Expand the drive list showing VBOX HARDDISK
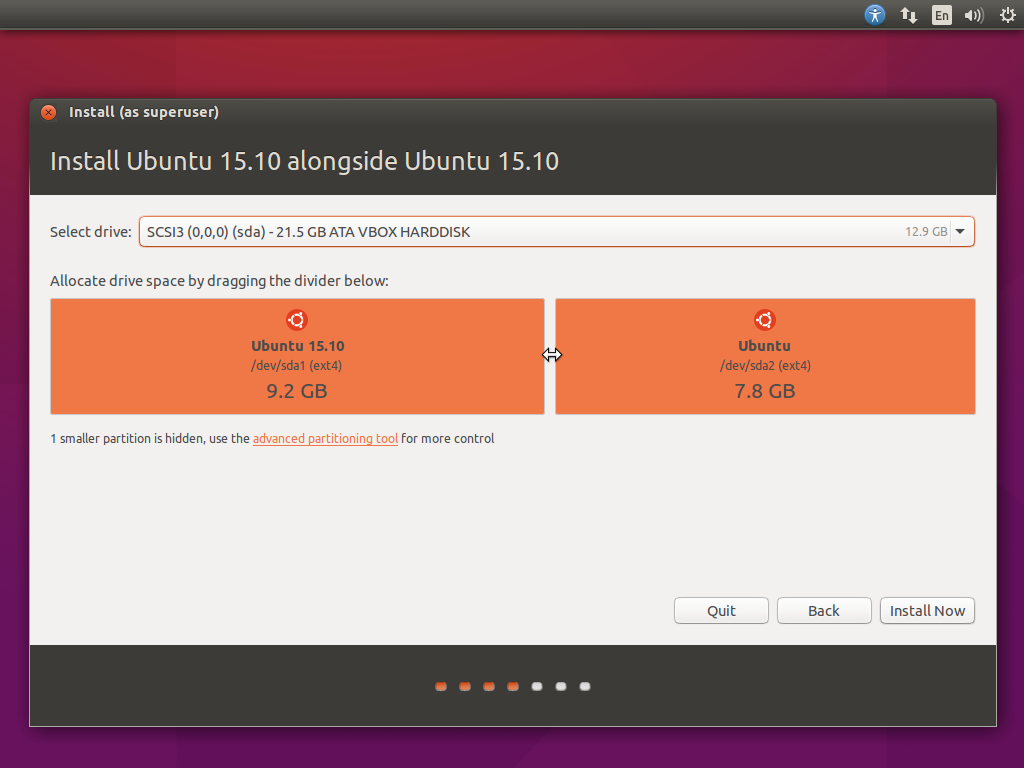Screen dimensions: 1024x768 tap(960, 231)
